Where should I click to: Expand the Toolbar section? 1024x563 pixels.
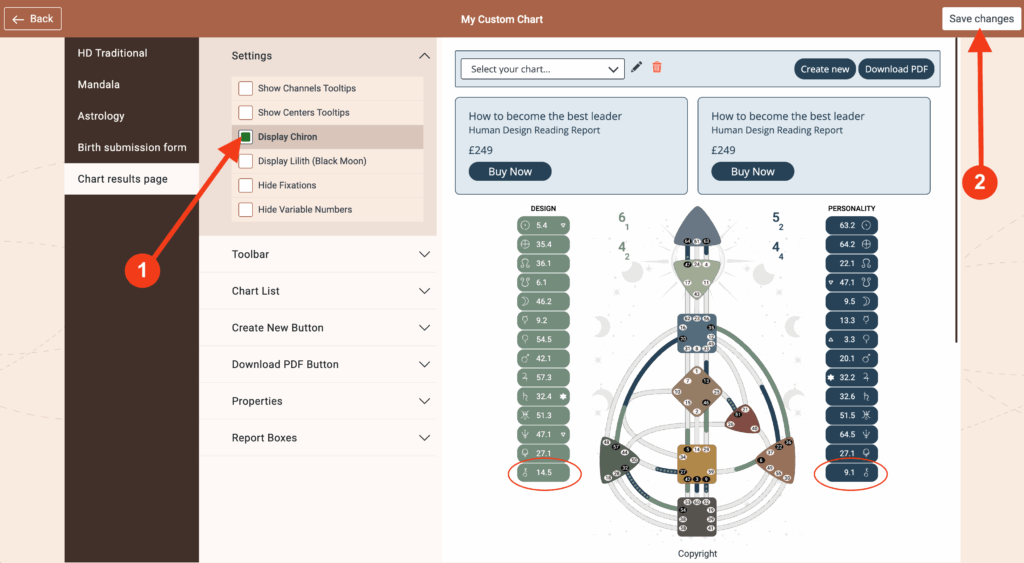(331, 255)
